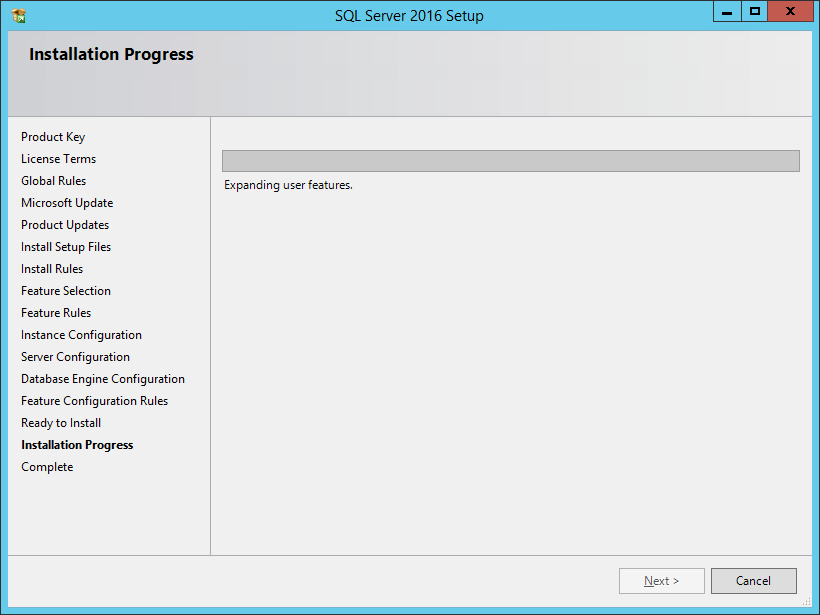This screenshot has height=615, width=820.
Task: Select the Ready to Install step
Action: click(x=61, y=423)
